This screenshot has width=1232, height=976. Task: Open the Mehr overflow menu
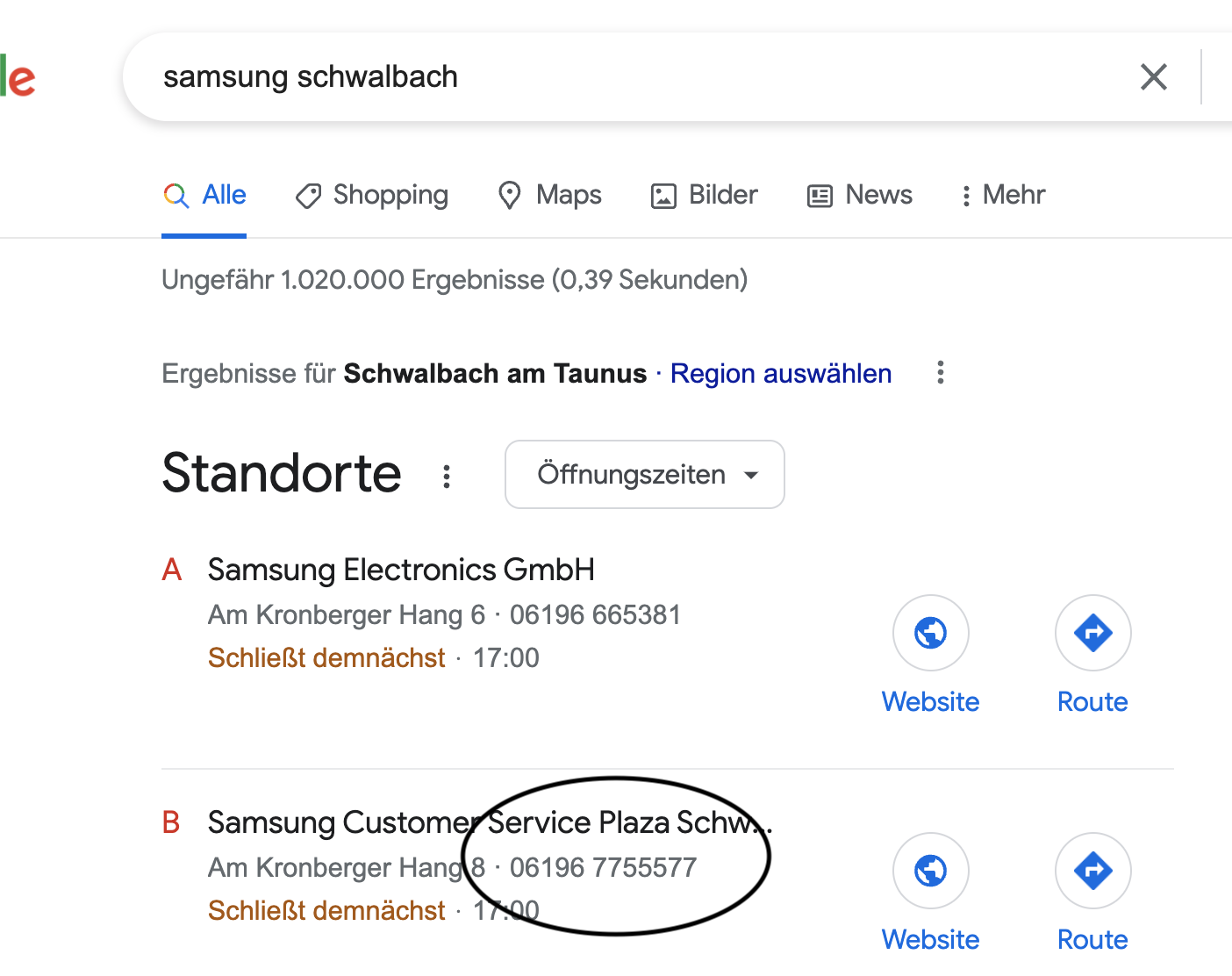pos(1003,195)
